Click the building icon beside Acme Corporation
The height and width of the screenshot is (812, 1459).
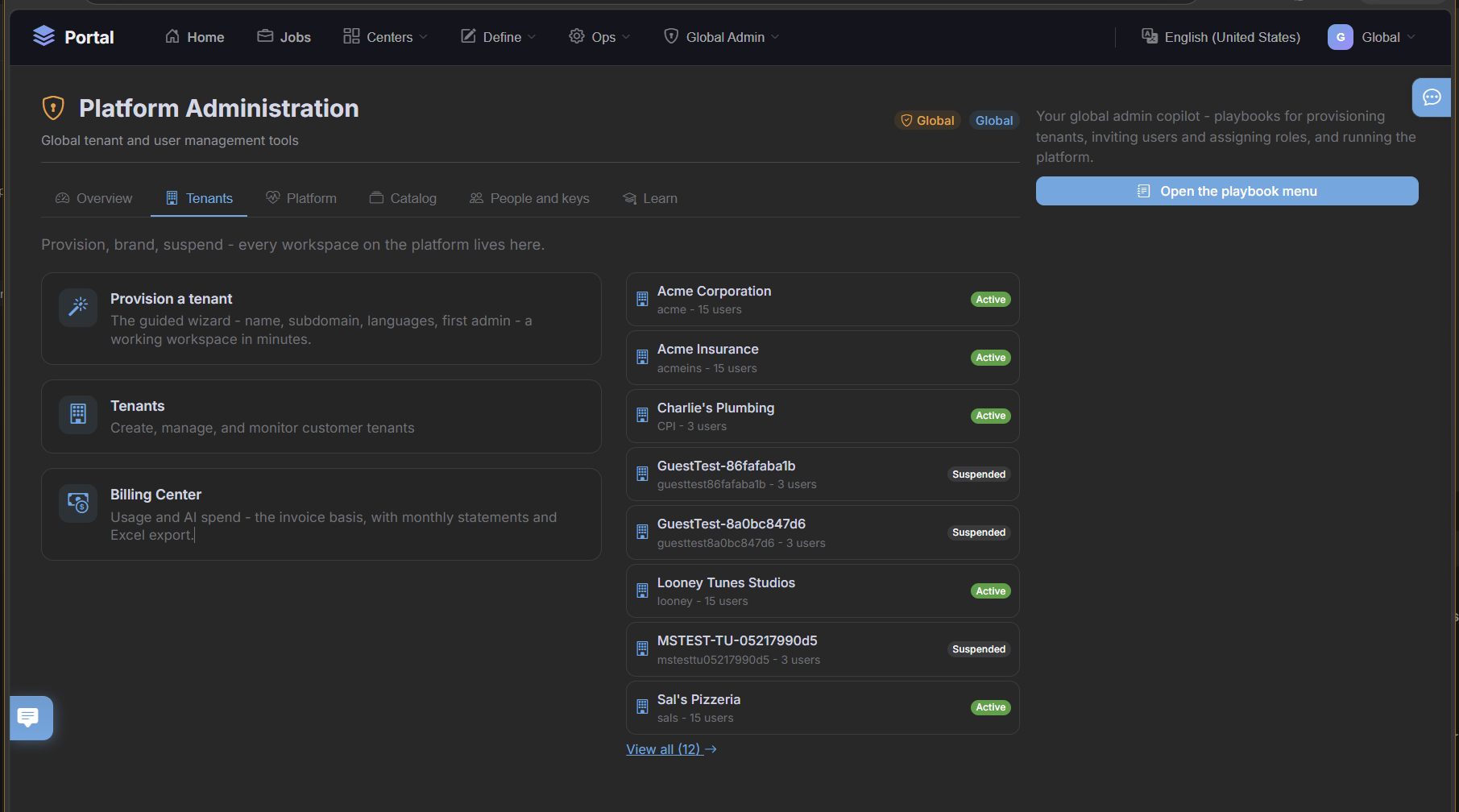coord(642,299)
